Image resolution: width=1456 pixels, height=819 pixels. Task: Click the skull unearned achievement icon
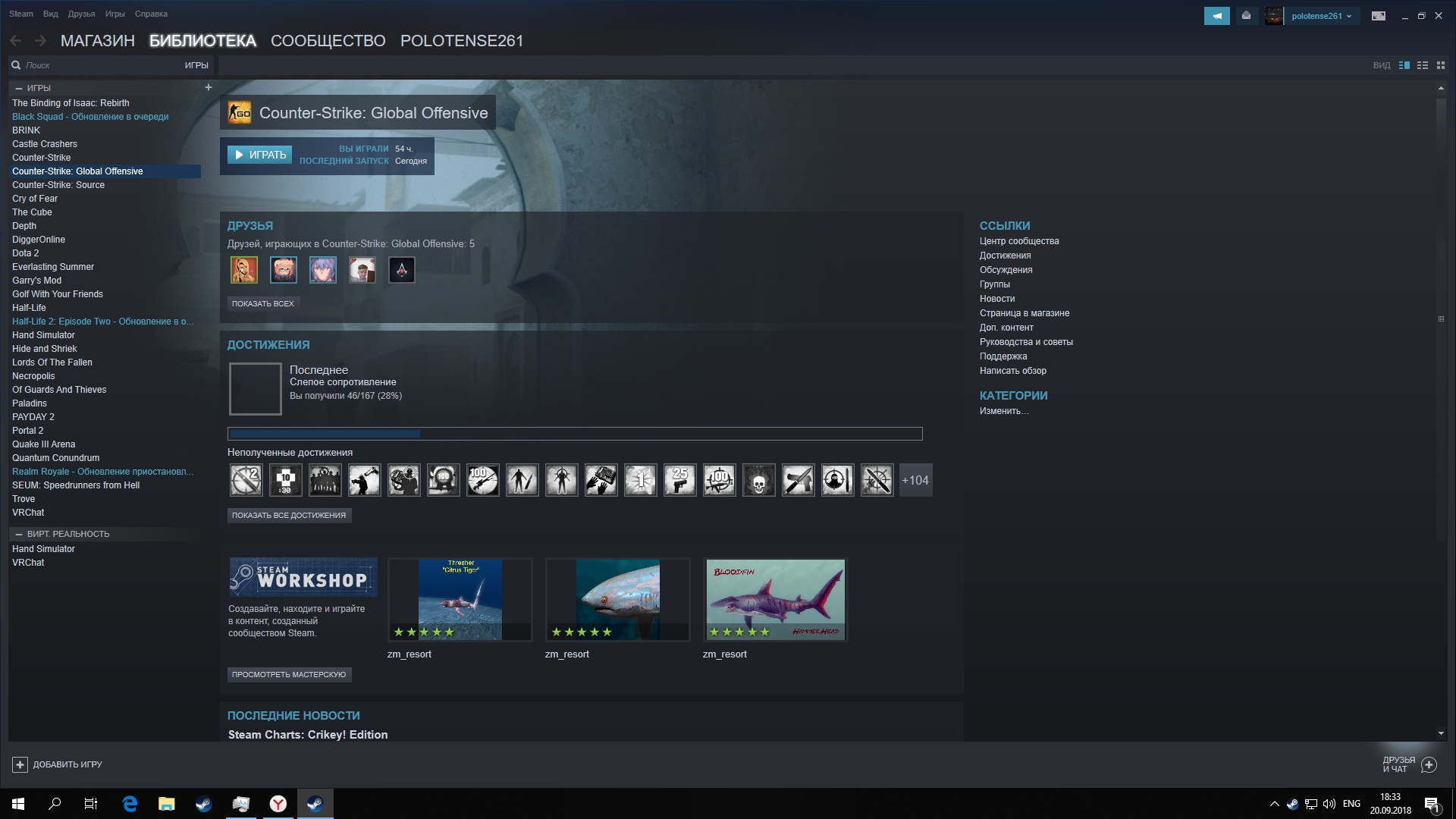[x=759, y=480]
